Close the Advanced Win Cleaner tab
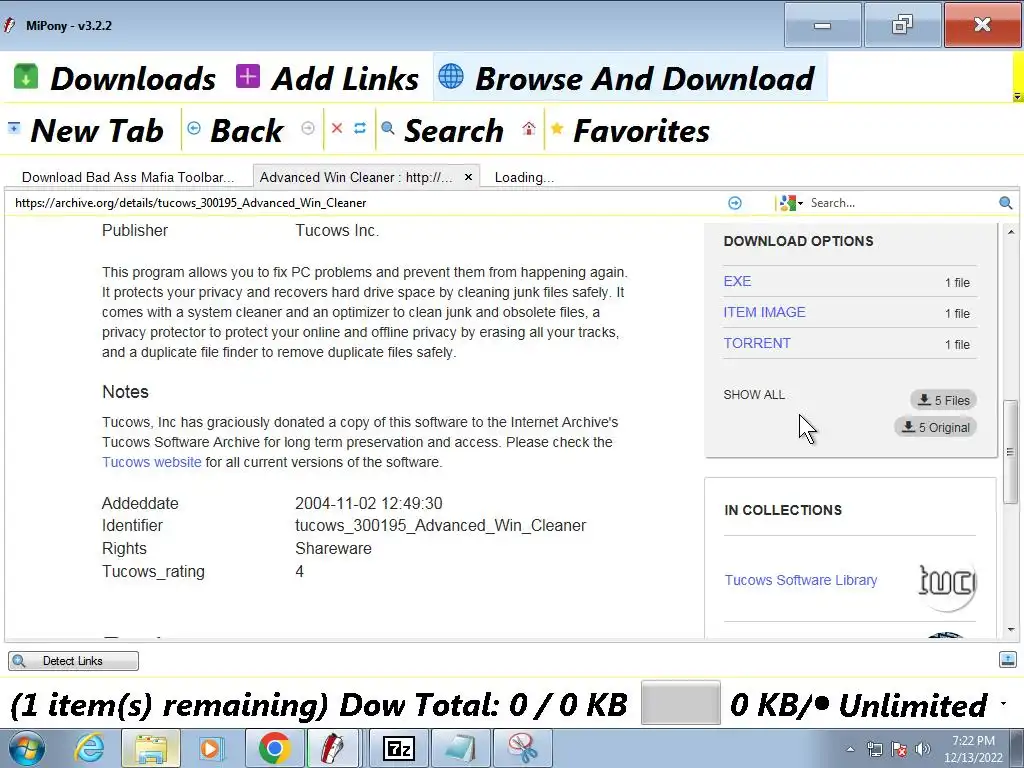The height and width of the screenshot is (768, 1024). click(x=468, y=177)
